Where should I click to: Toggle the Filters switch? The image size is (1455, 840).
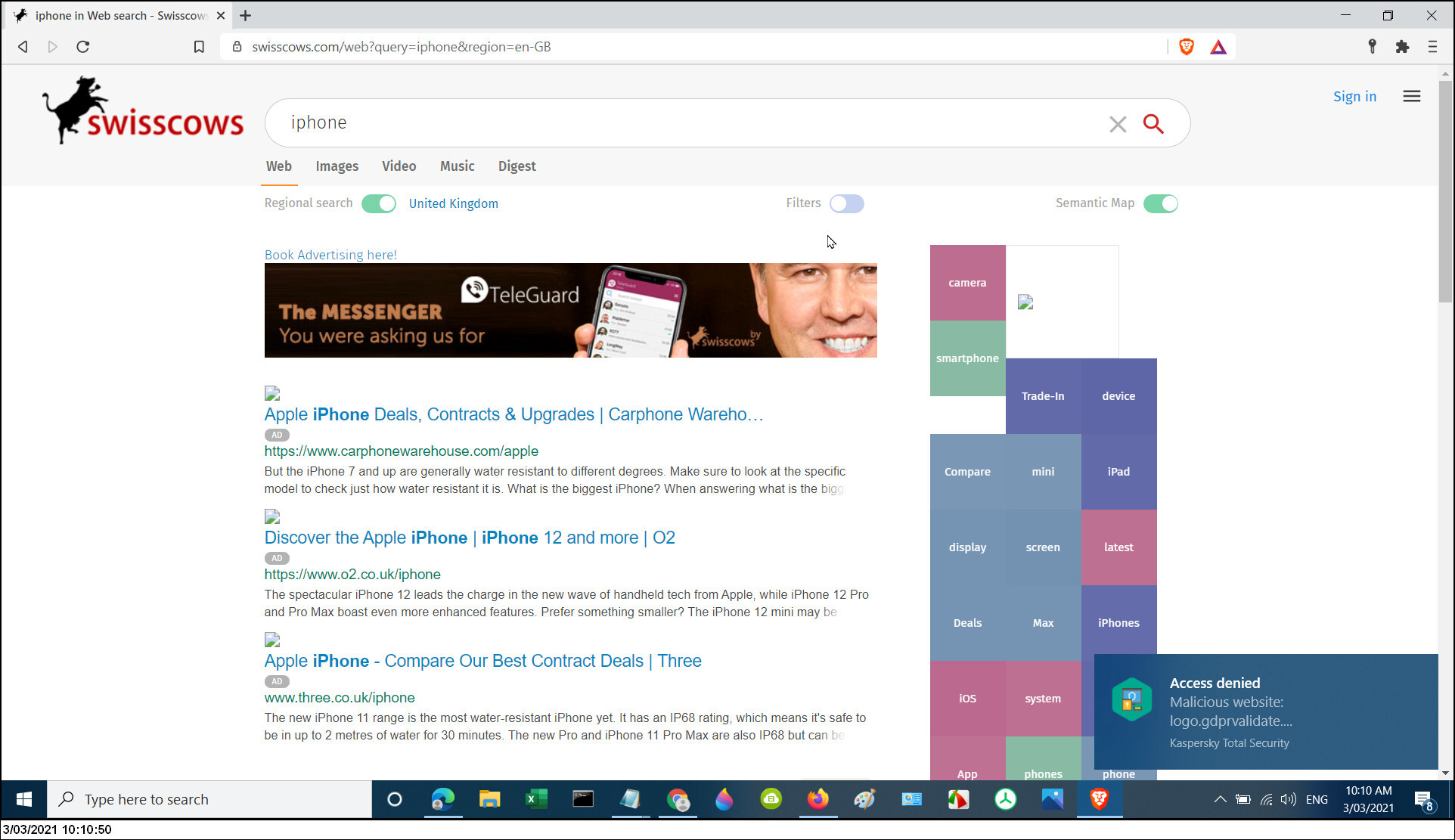click(x=846, y=203)
